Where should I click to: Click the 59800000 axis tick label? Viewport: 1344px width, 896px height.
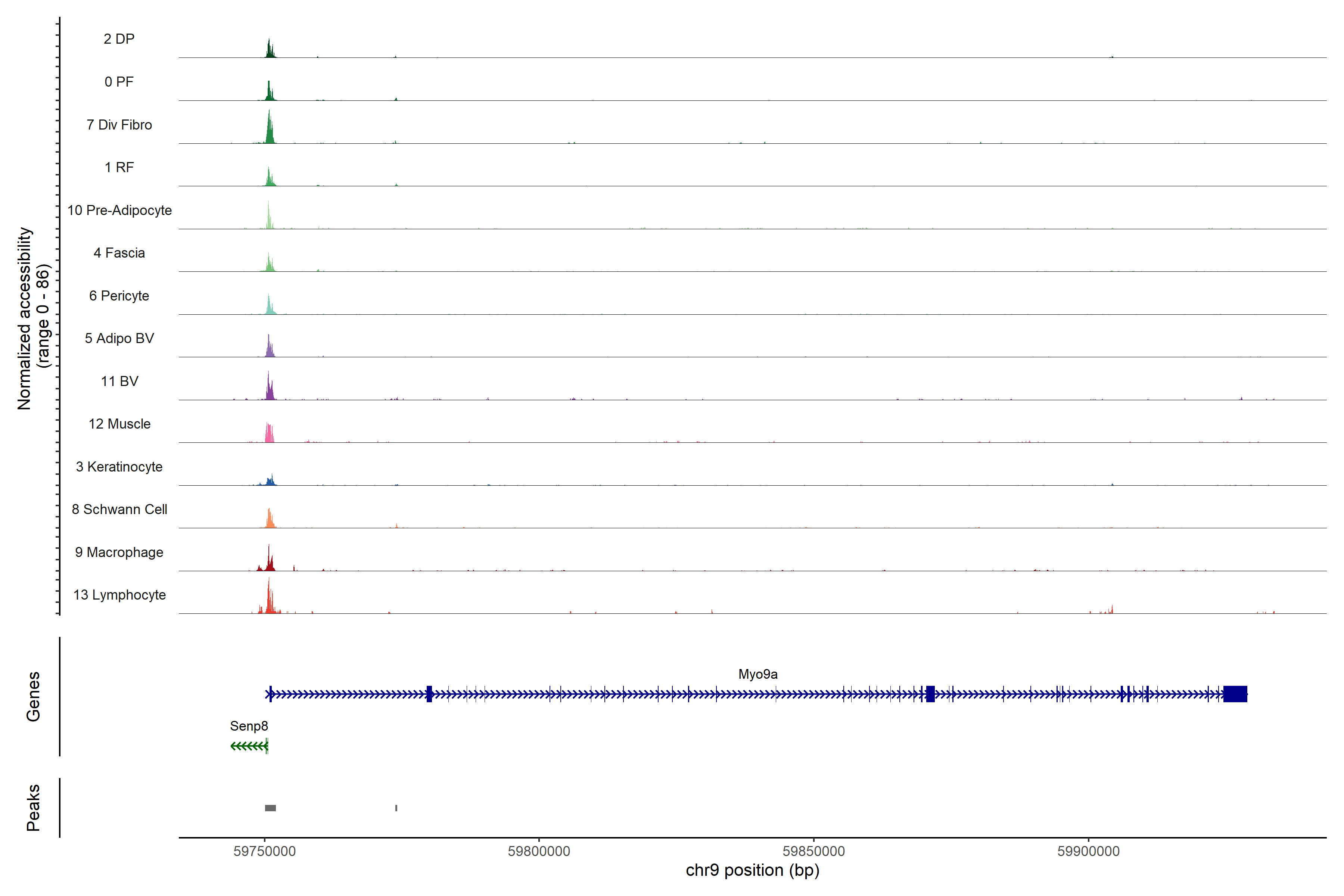539,852
